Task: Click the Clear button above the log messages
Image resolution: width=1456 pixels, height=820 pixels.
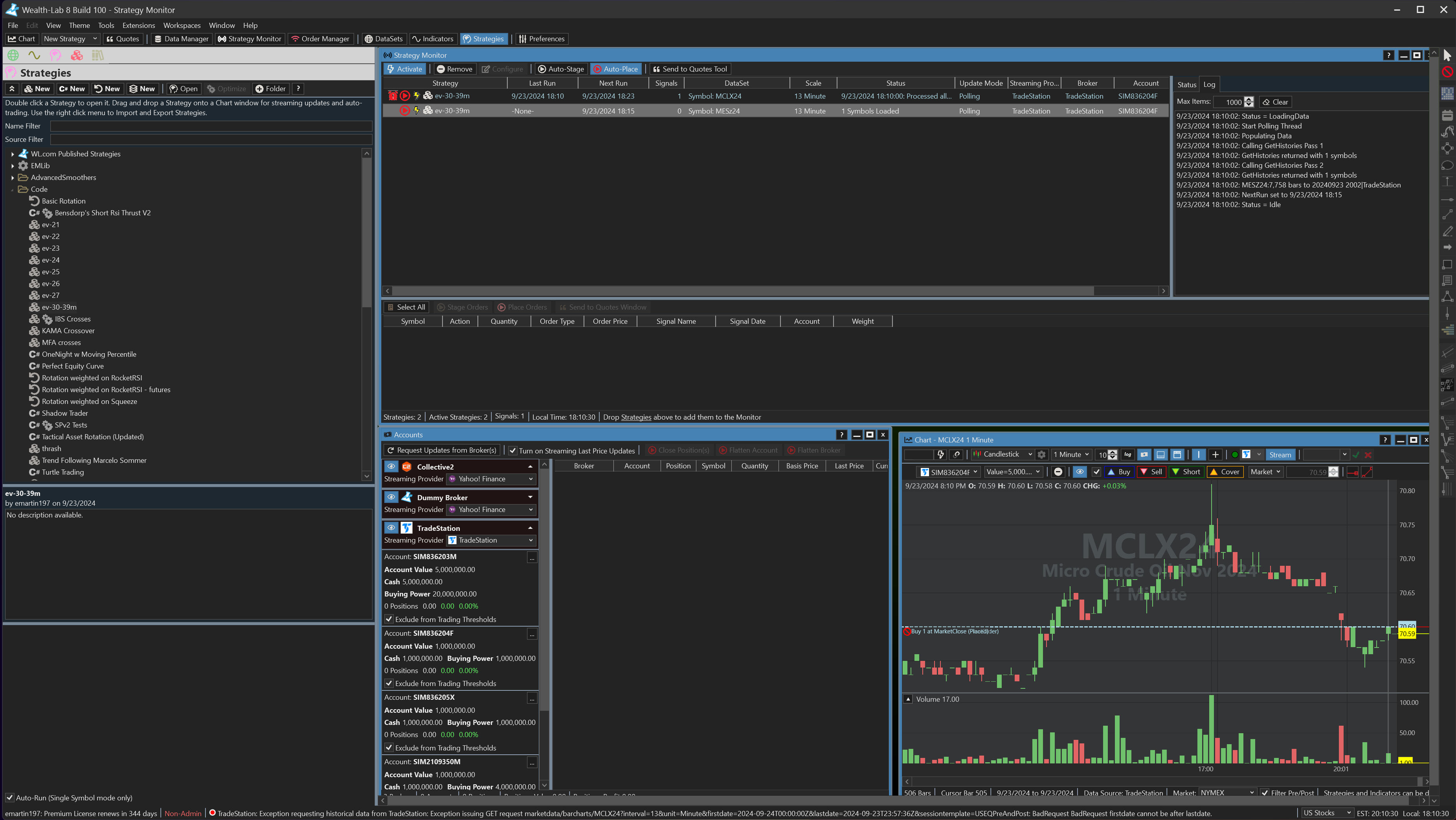Action: point(1275,102)
